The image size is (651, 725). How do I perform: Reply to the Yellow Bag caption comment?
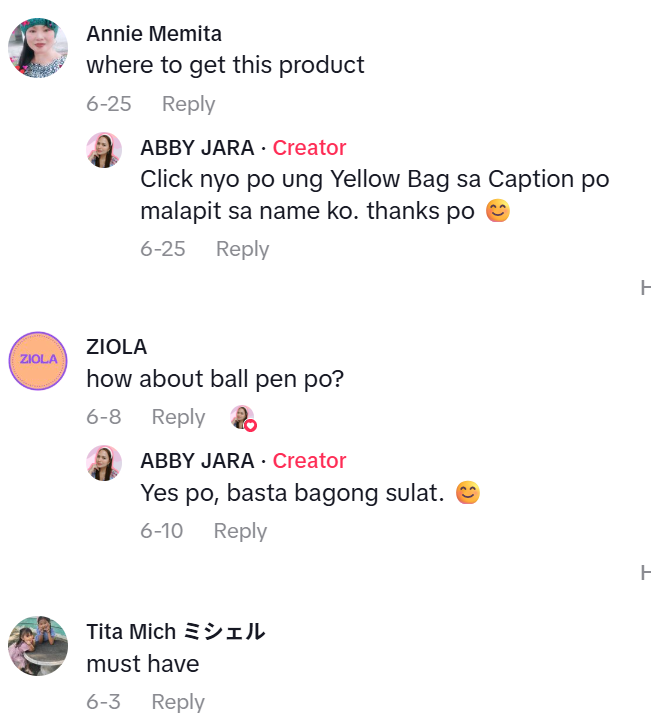(x=242, y=249)
